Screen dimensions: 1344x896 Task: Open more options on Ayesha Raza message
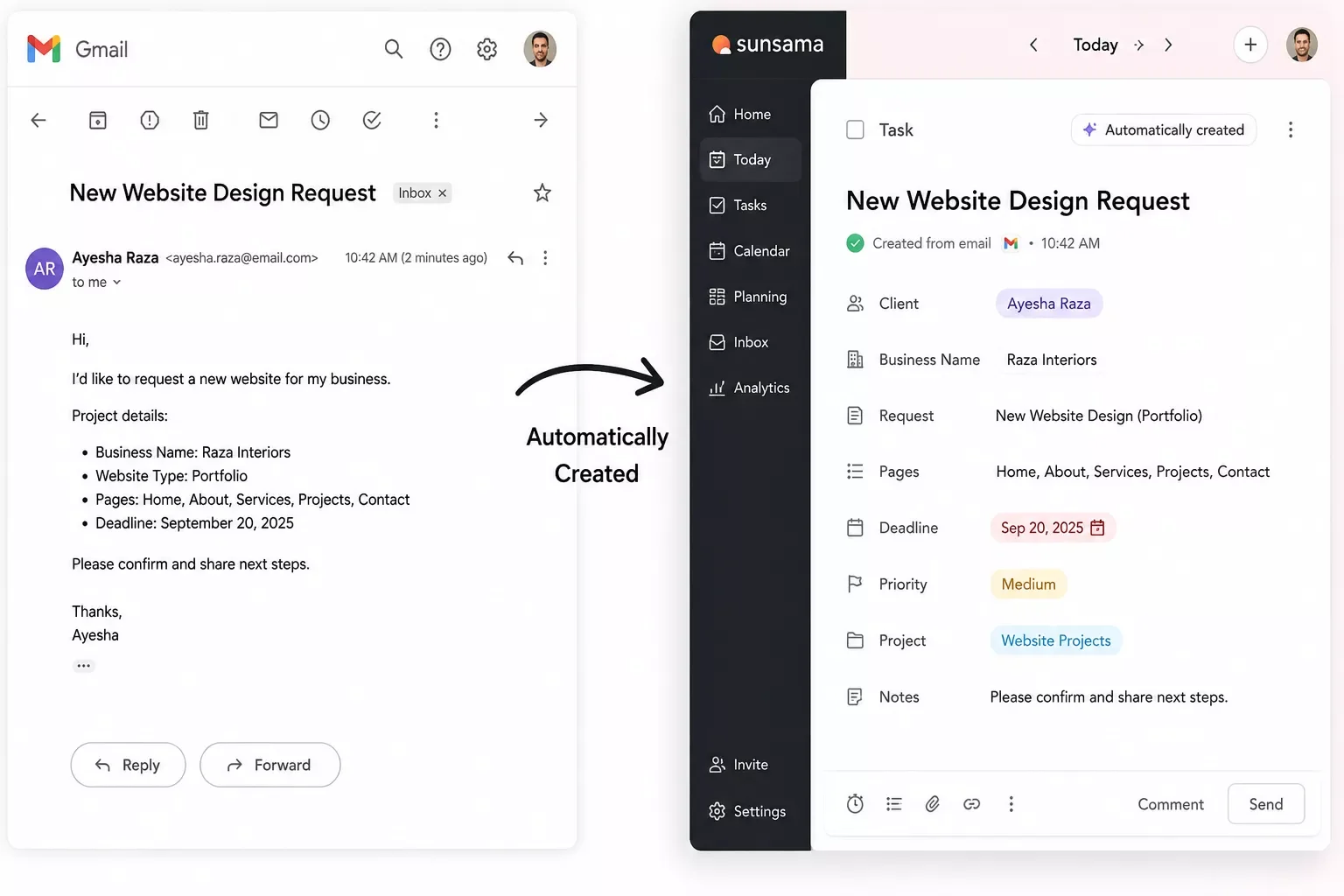[x=545, y=258]
